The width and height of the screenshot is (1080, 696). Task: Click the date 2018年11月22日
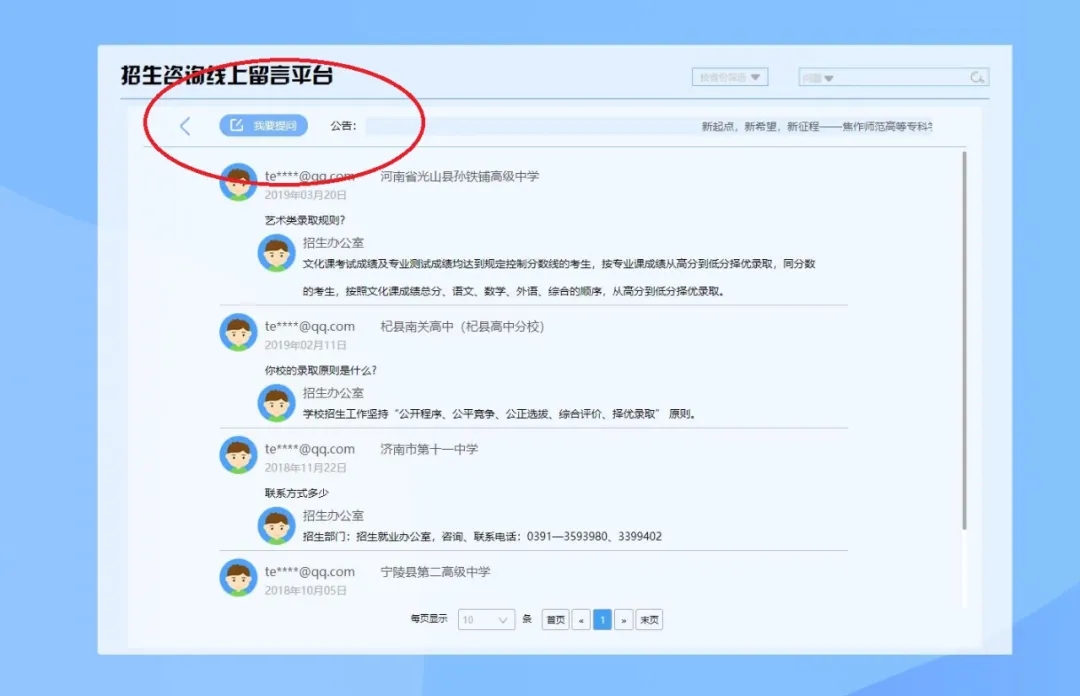(x=306, y=468)
